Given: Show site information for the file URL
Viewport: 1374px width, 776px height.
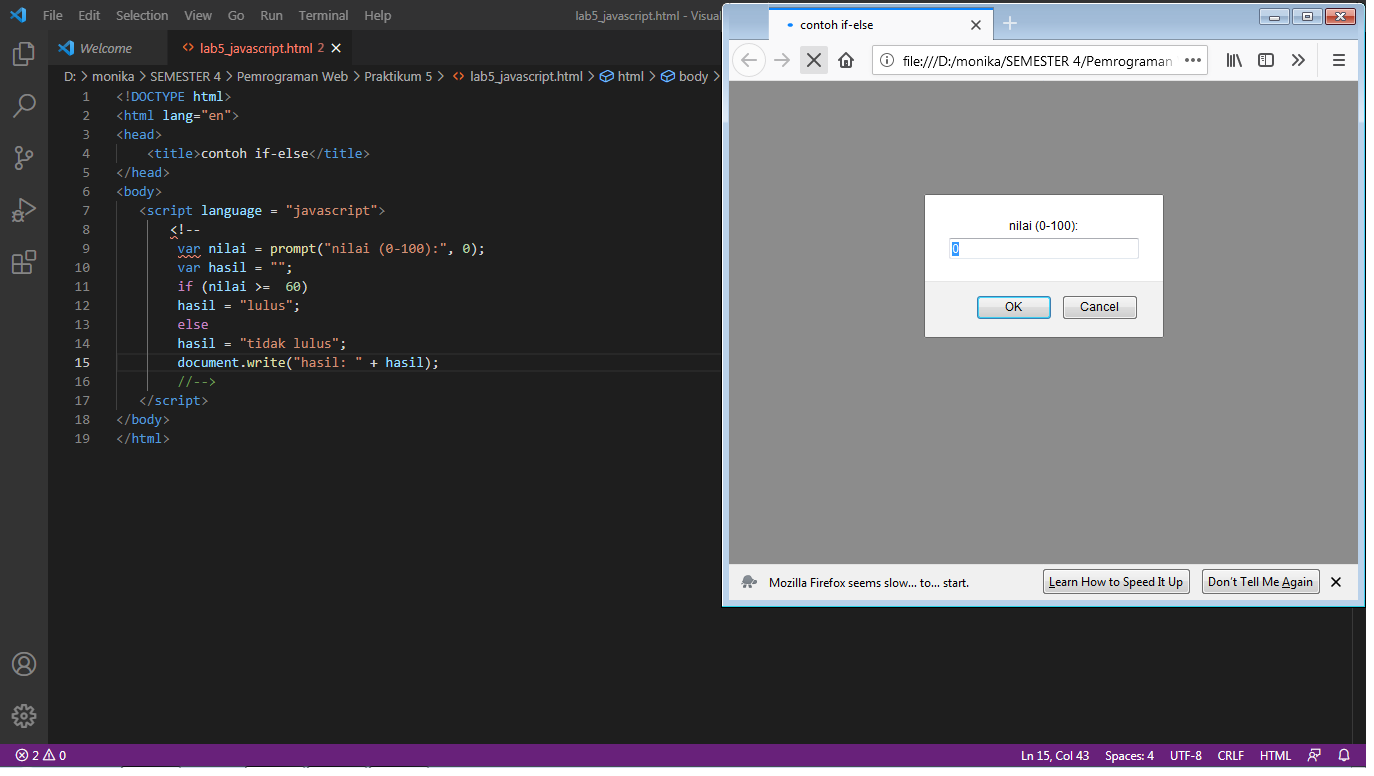Looking at the screenshot, I should click(886, 60).
